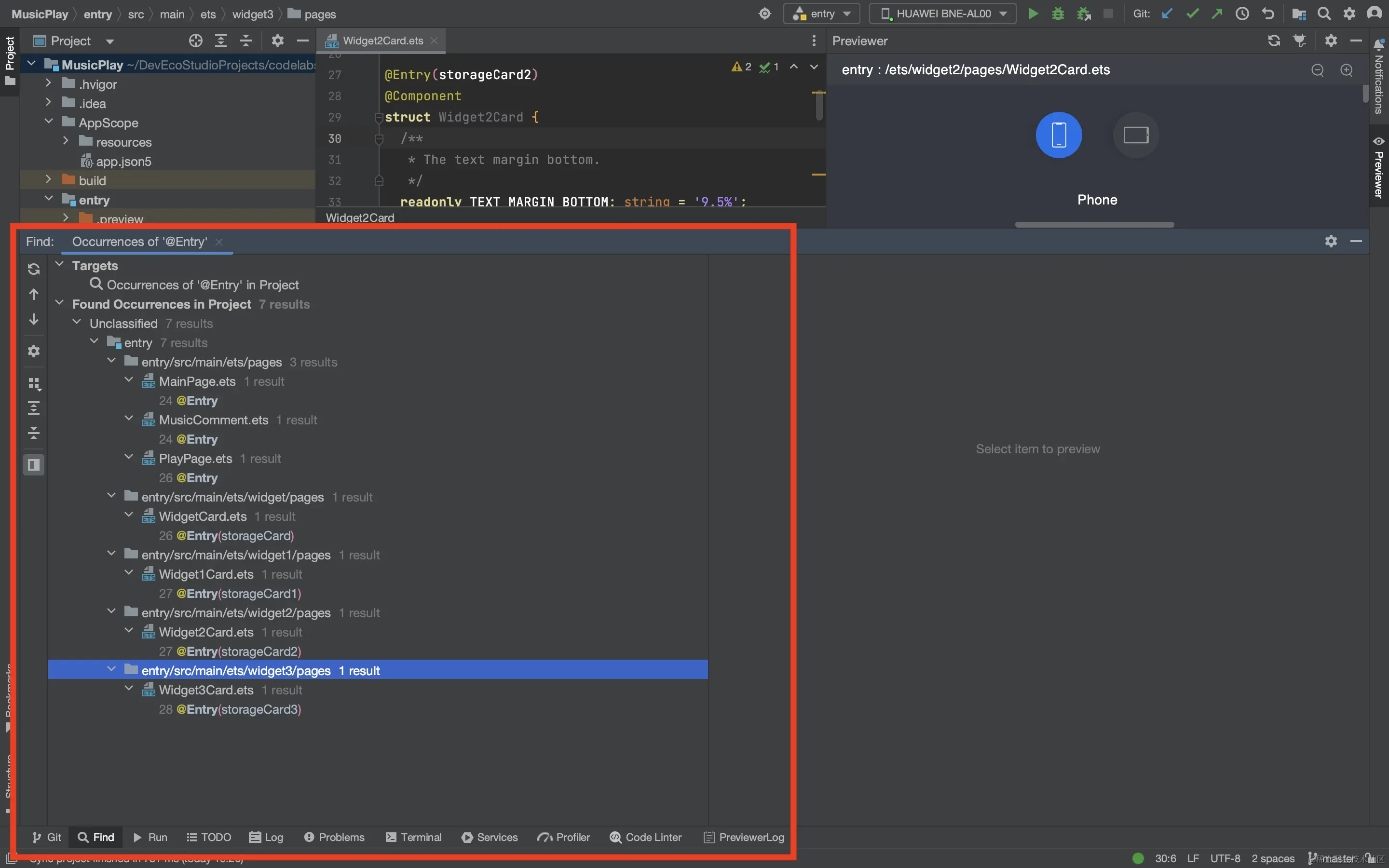Select the tablet device preview button

[x=1135, y=135]
